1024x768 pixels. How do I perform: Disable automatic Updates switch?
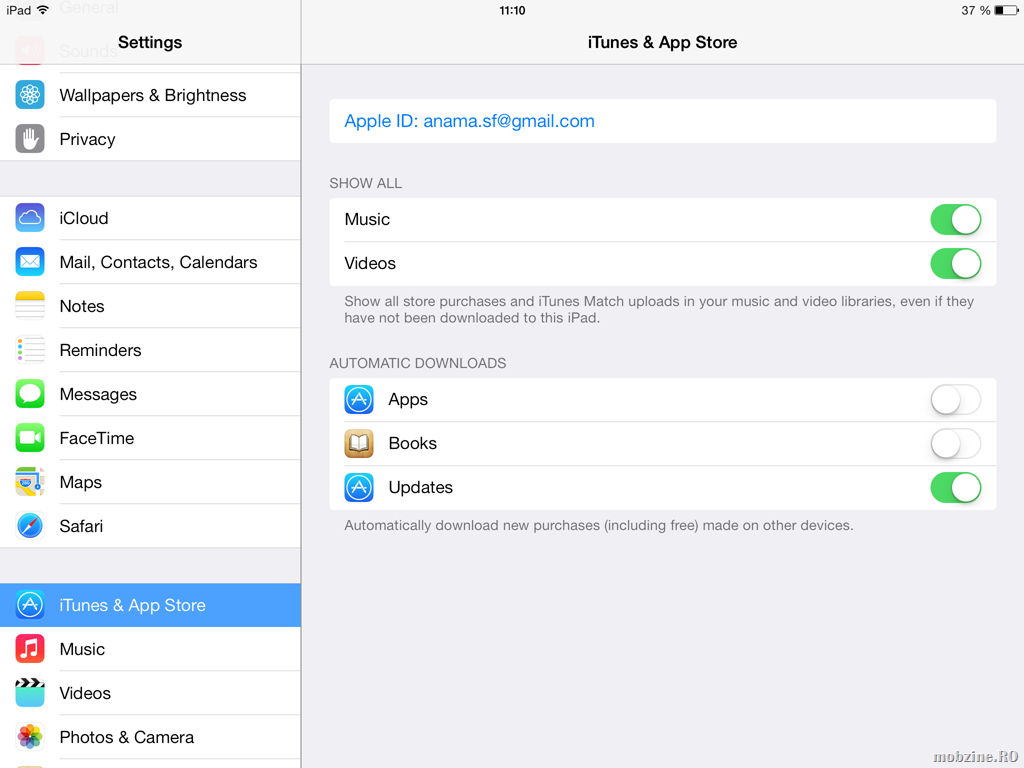(955, 487)
